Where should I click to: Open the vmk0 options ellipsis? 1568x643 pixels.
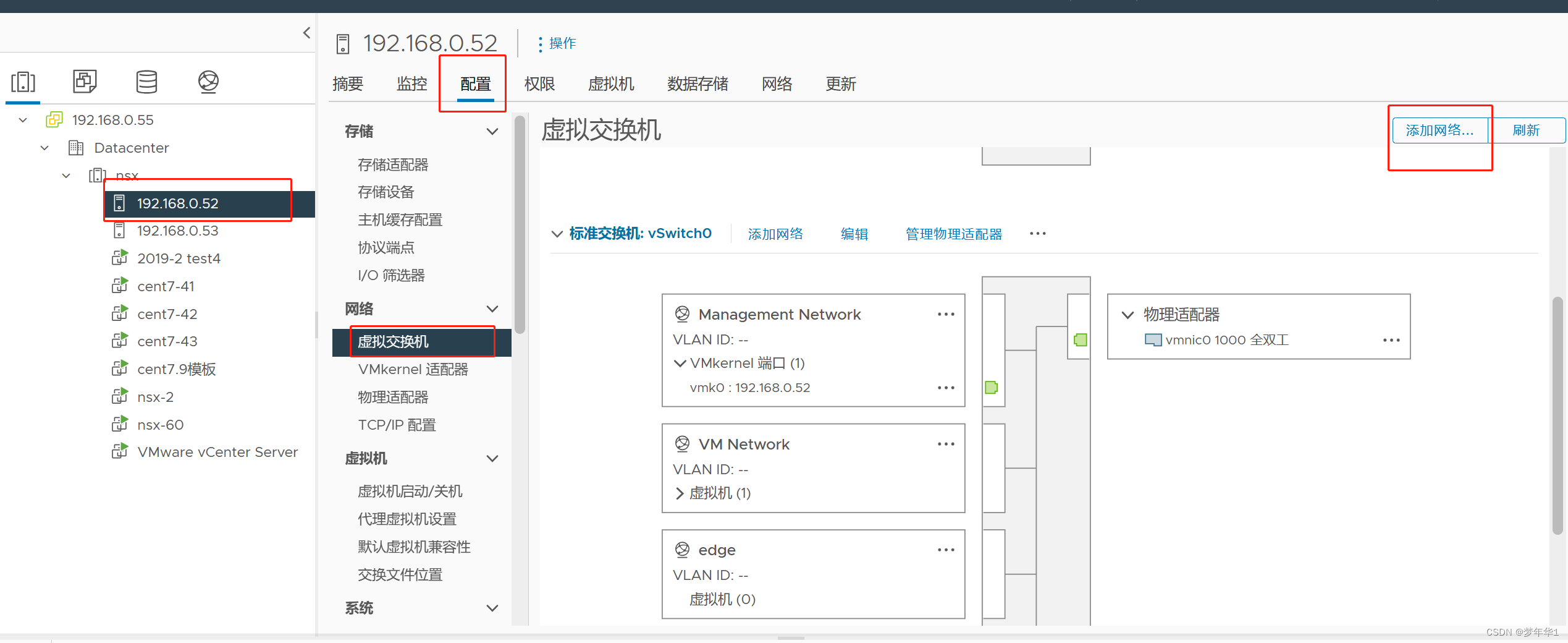946,388
